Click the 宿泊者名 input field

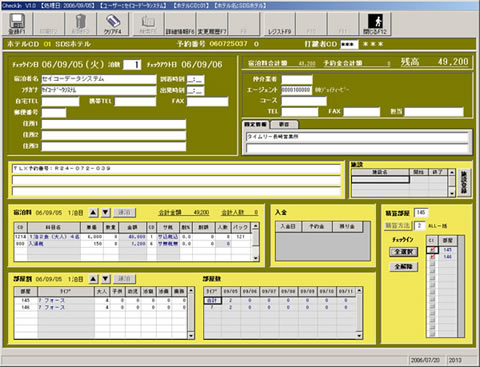(99, 79)
